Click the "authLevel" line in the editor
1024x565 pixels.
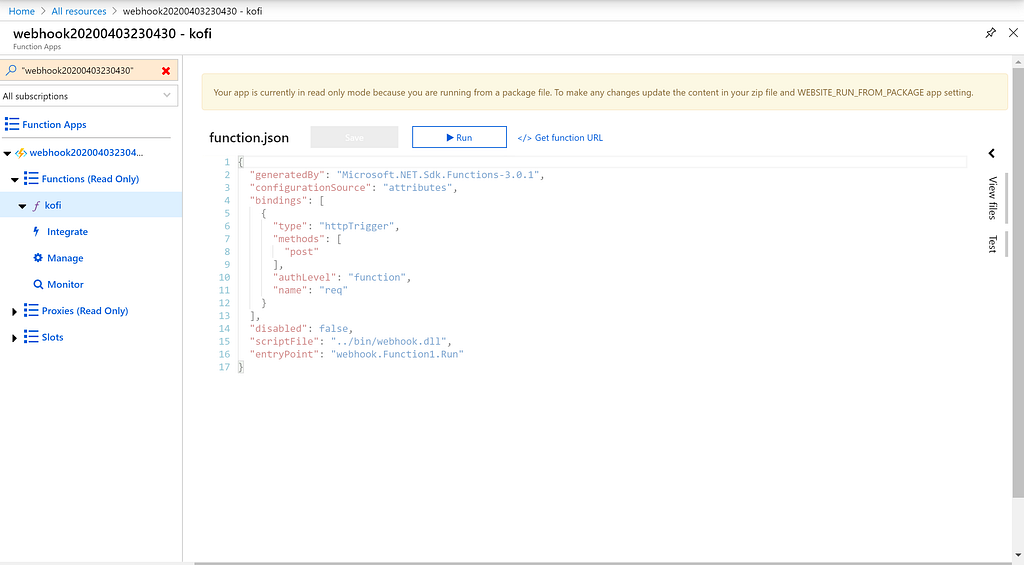[x=342, y=277]
